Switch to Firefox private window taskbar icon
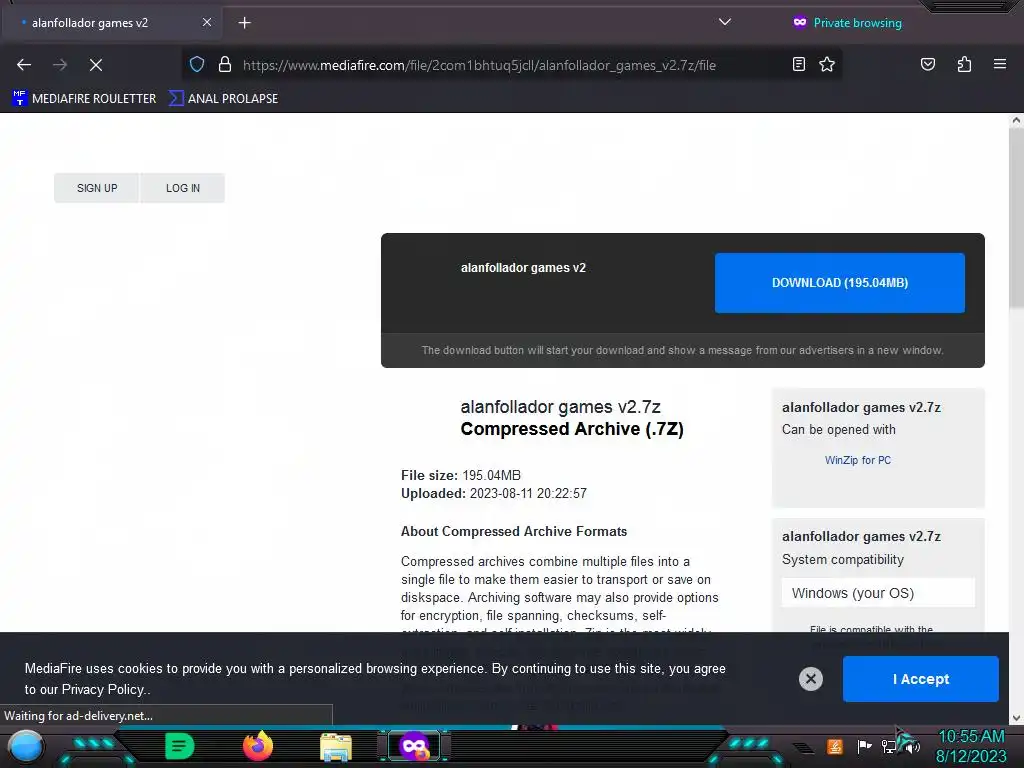 click(x=415, y=746)
